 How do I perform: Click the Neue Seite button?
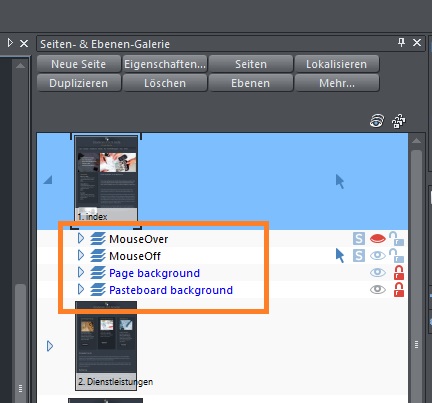(79, 64)
